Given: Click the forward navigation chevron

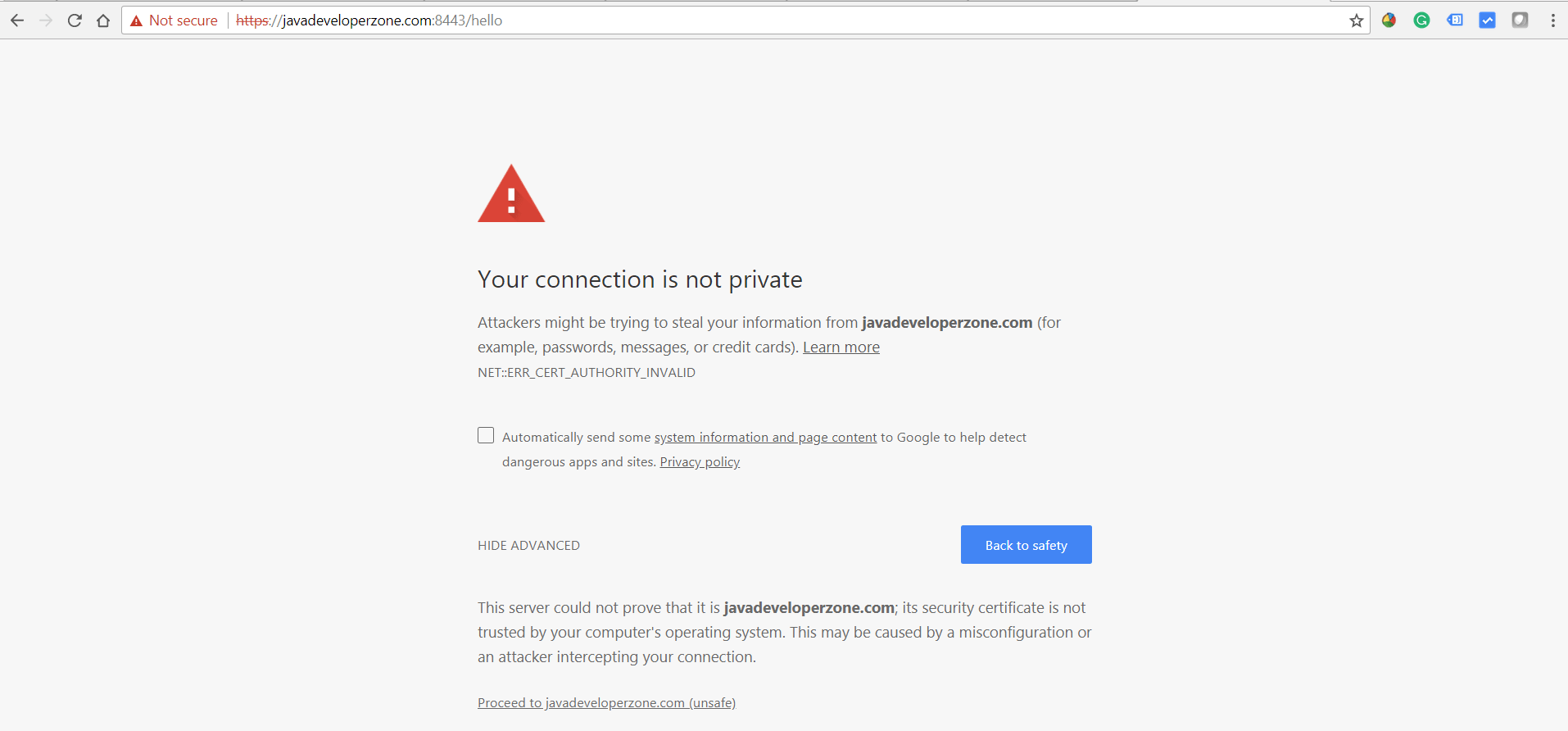Looking at the screenshot, I should (x=46, y=20).
